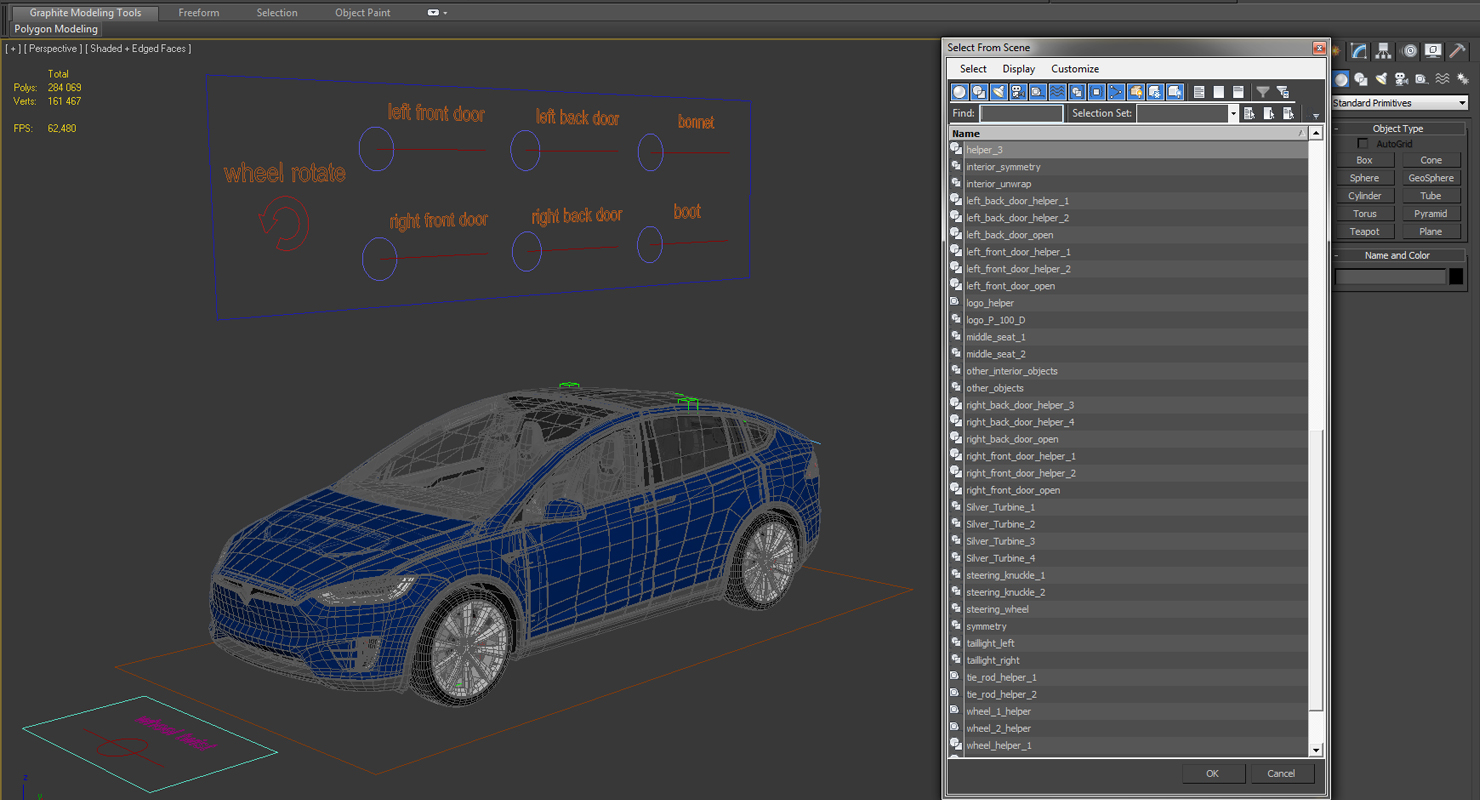
Task: Click Cancel in Select From Scene
Action: (x=1281, y=773)
